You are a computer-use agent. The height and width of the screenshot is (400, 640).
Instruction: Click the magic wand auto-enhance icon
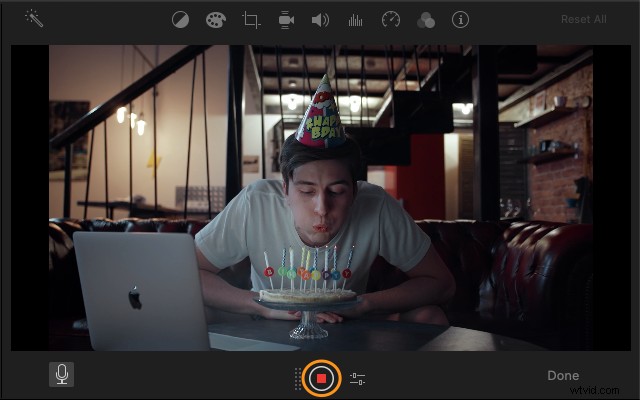coord(34,19)
